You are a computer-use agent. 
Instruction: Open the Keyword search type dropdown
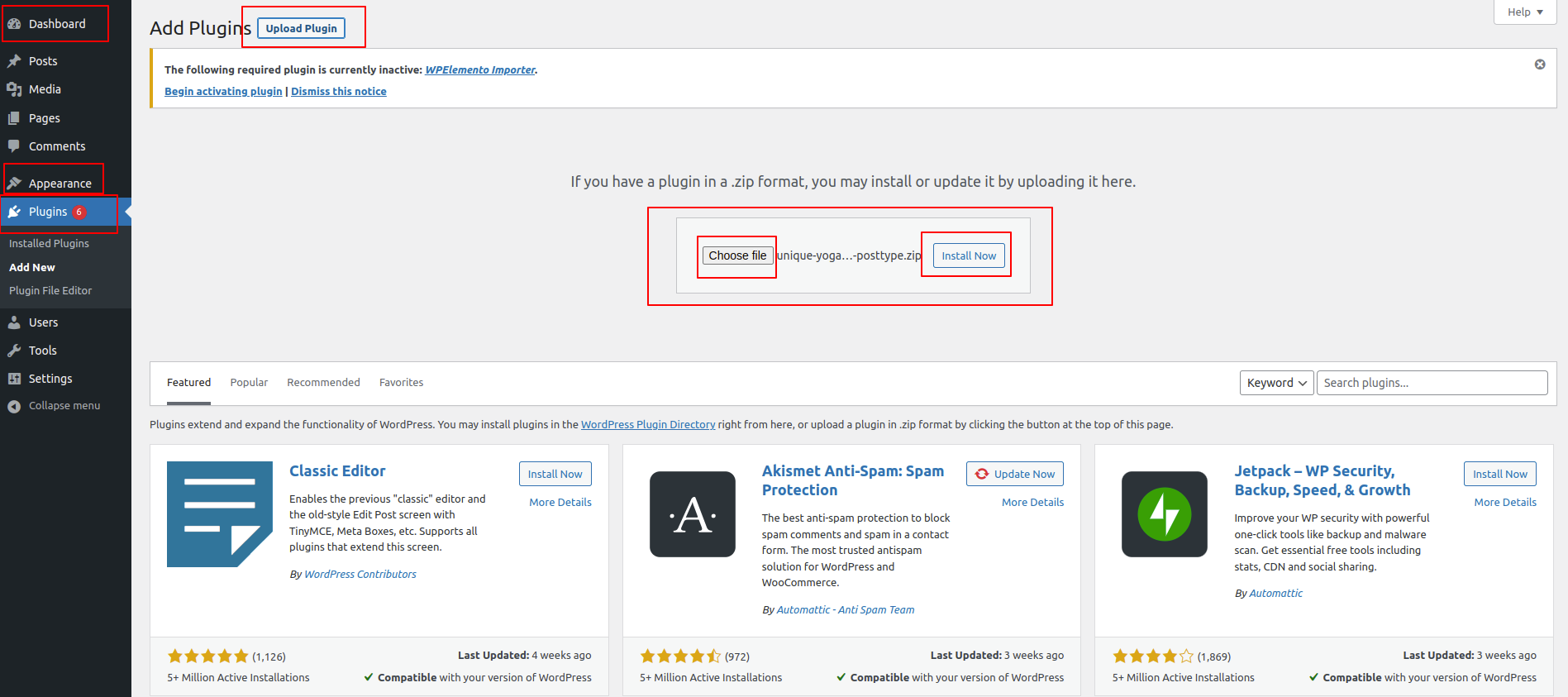pos(1276,383)
